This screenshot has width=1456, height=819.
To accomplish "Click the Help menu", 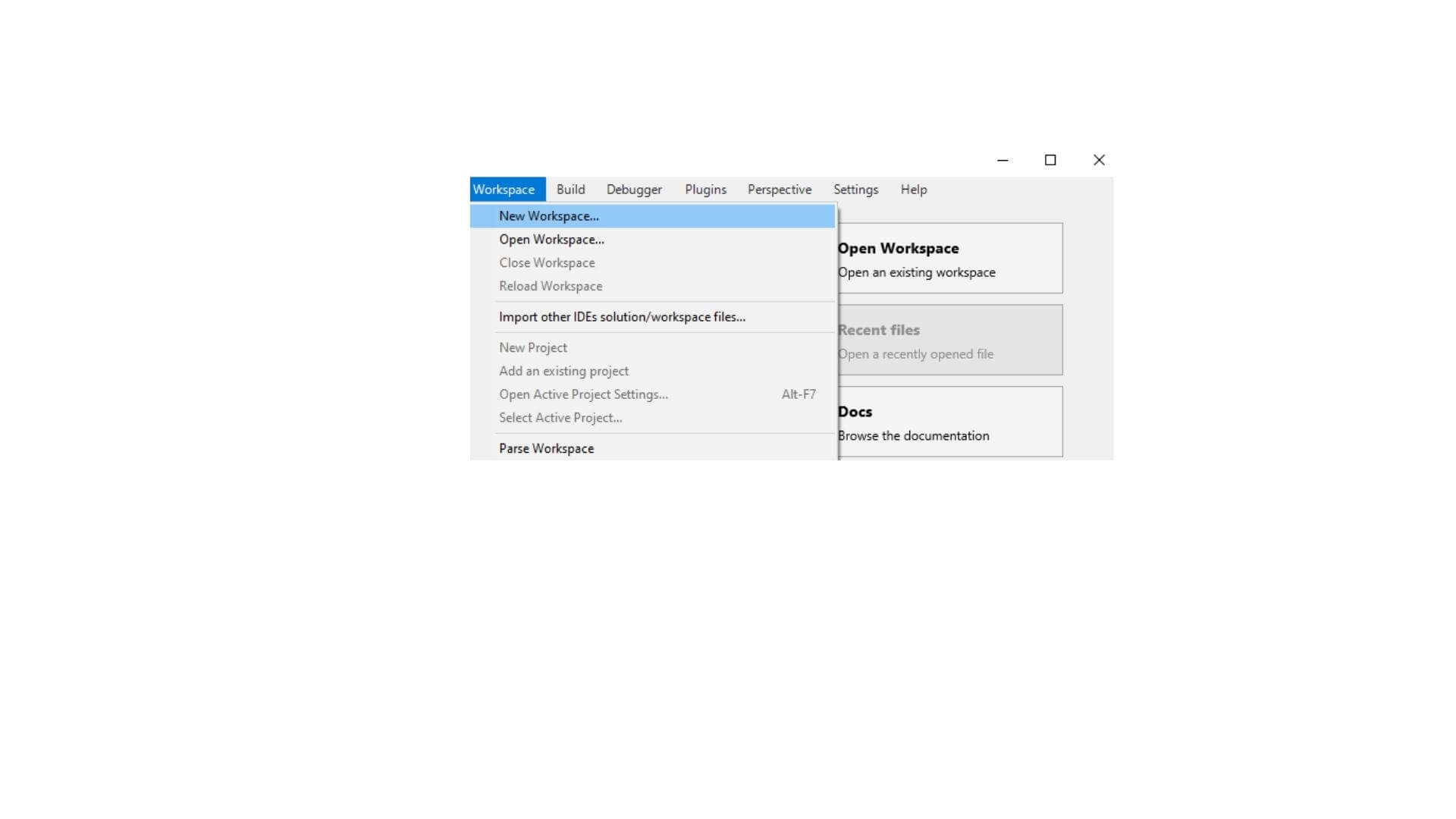I will point(913,189).
